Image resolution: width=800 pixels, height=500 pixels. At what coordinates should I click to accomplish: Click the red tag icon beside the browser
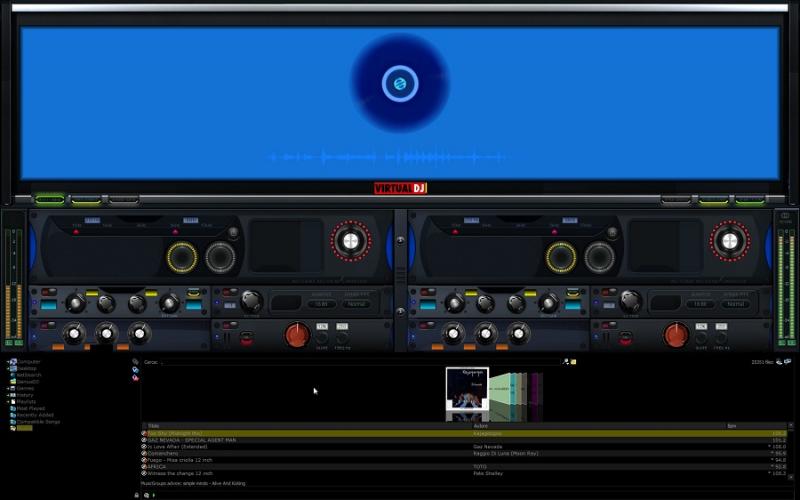tap(135, 378)
